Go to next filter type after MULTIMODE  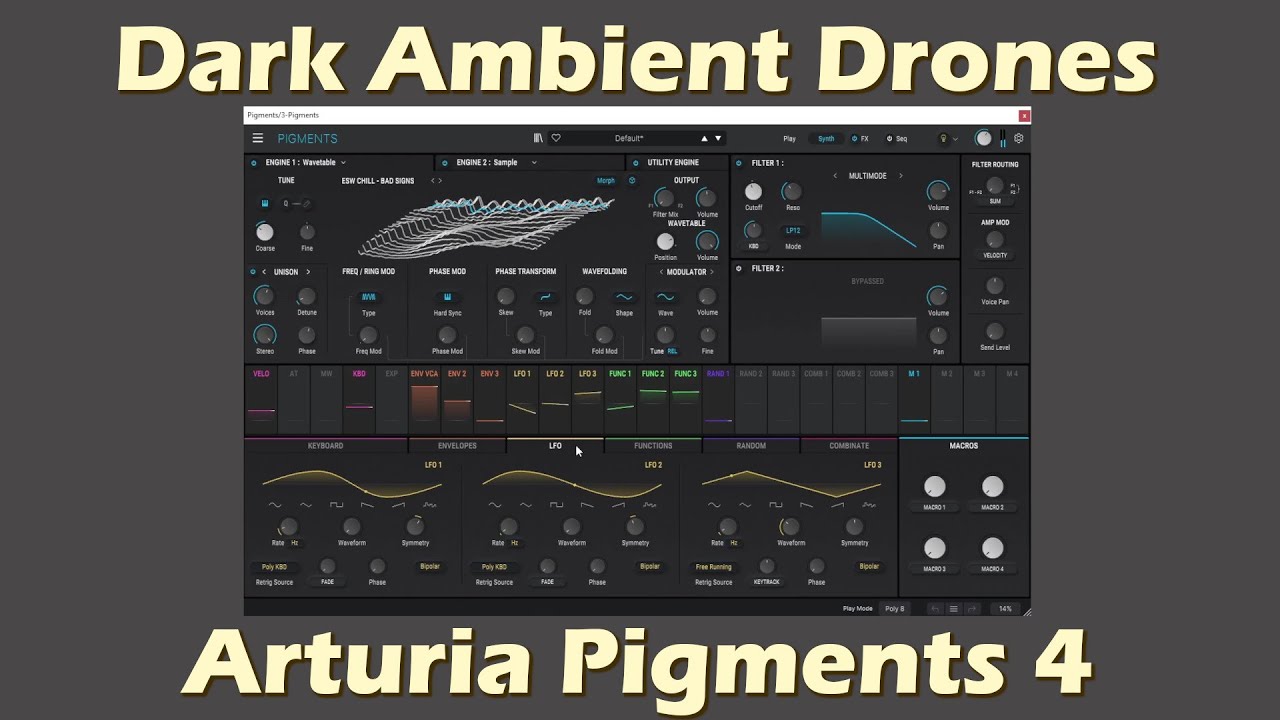coord(900,176)
